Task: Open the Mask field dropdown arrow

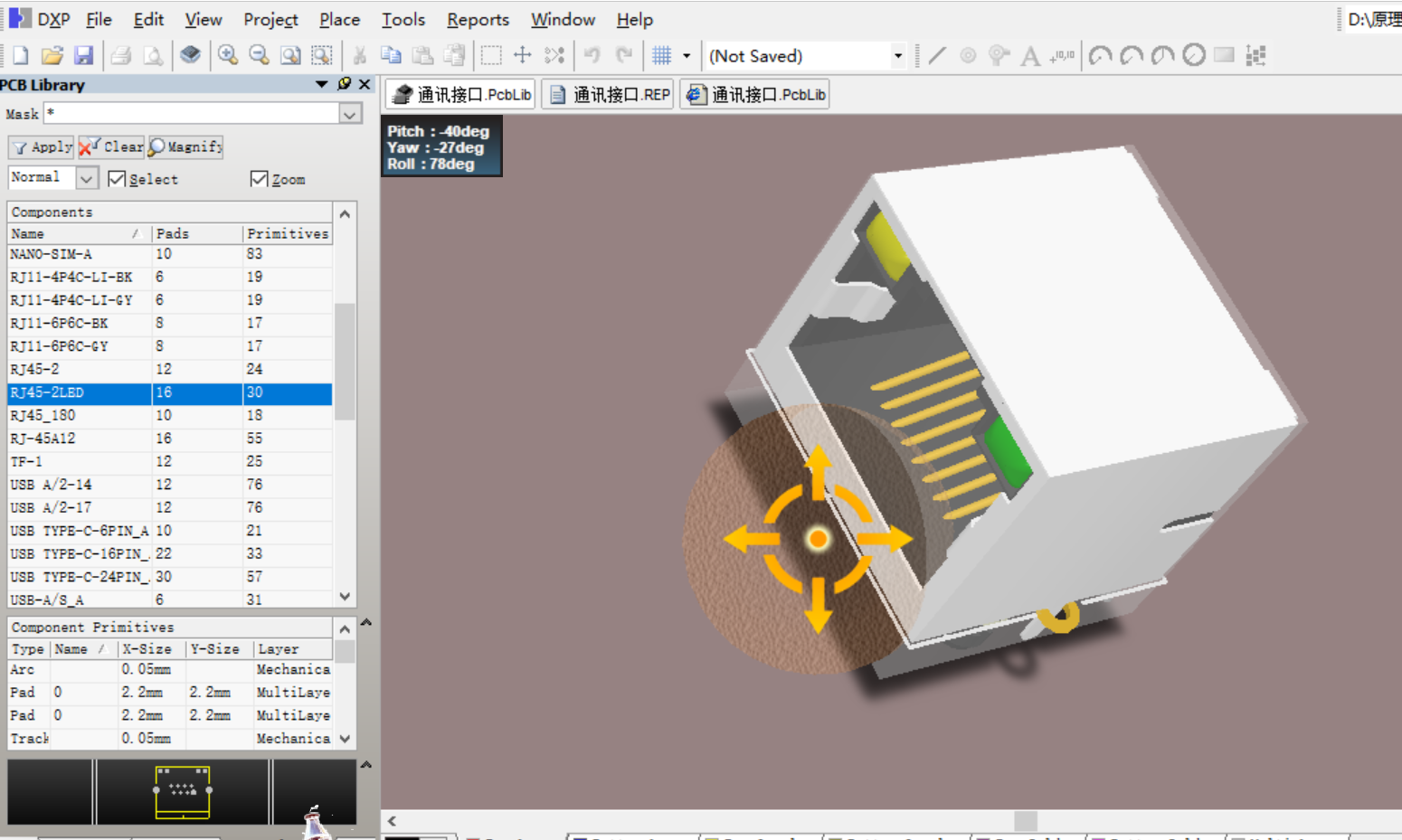Action: pos(350,114)
